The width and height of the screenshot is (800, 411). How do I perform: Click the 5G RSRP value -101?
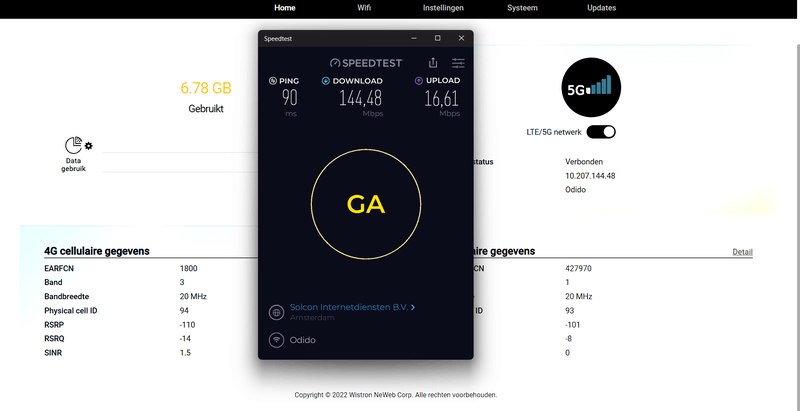(x=572, y=325)
